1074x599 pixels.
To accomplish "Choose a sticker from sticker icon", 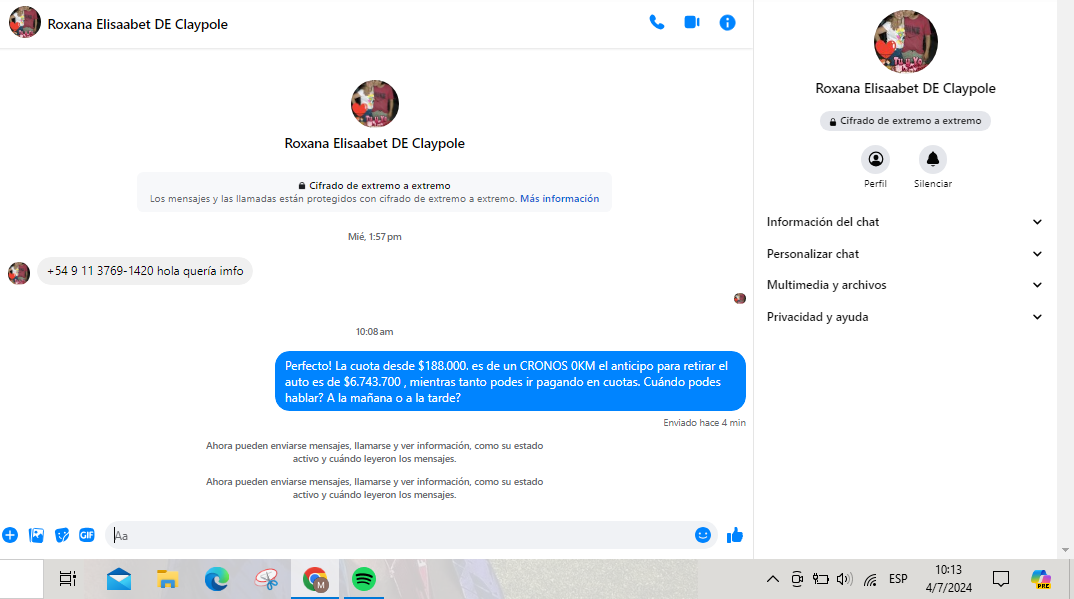I will [x=62, y=535].
